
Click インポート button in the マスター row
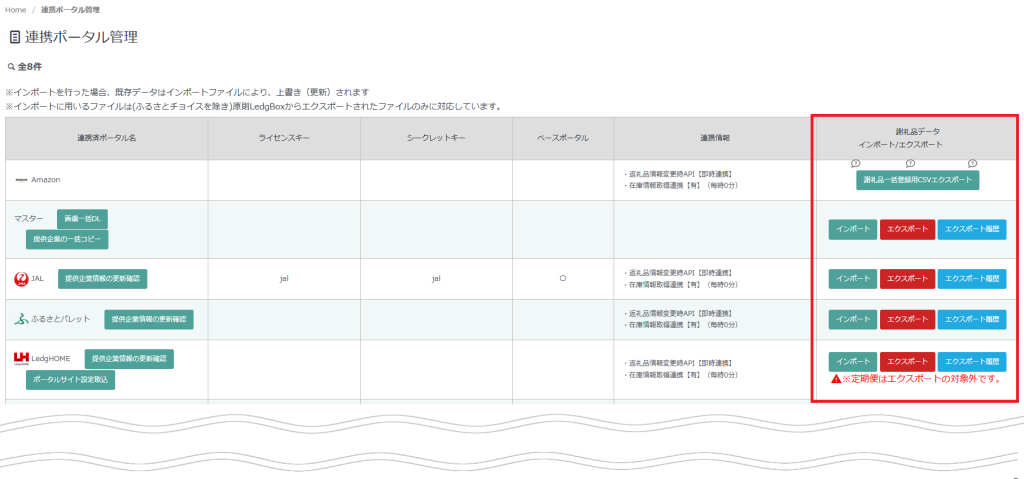pos(852,230)
